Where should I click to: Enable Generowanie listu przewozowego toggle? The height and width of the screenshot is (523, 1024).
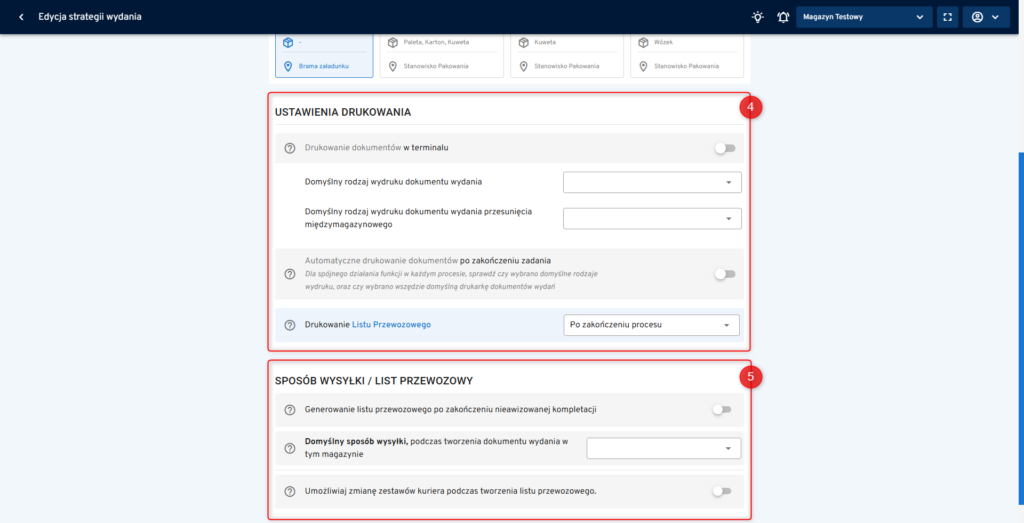pyautogui.click(x=721, y=409)
